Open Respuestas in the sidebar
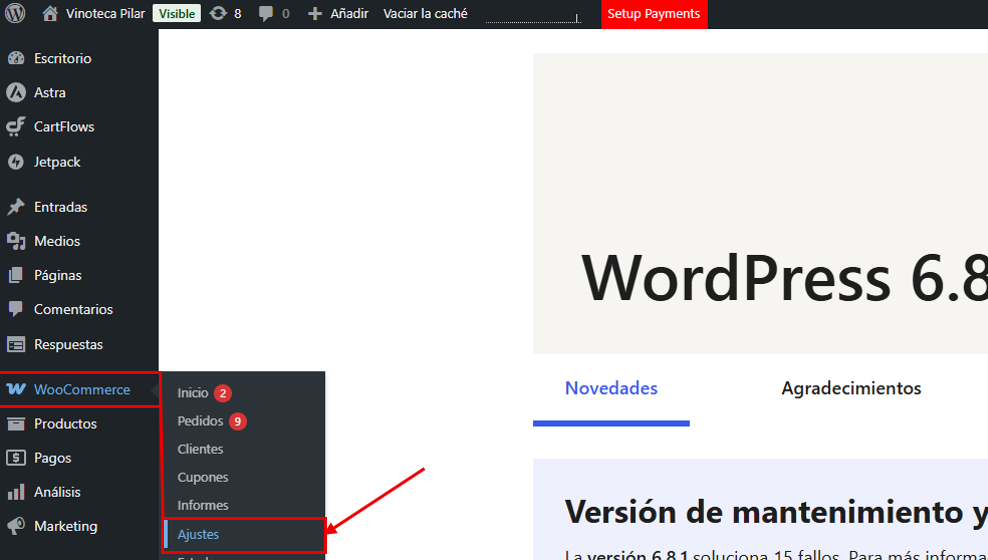The height and width of the screenshot is (560, 988). 68,345
